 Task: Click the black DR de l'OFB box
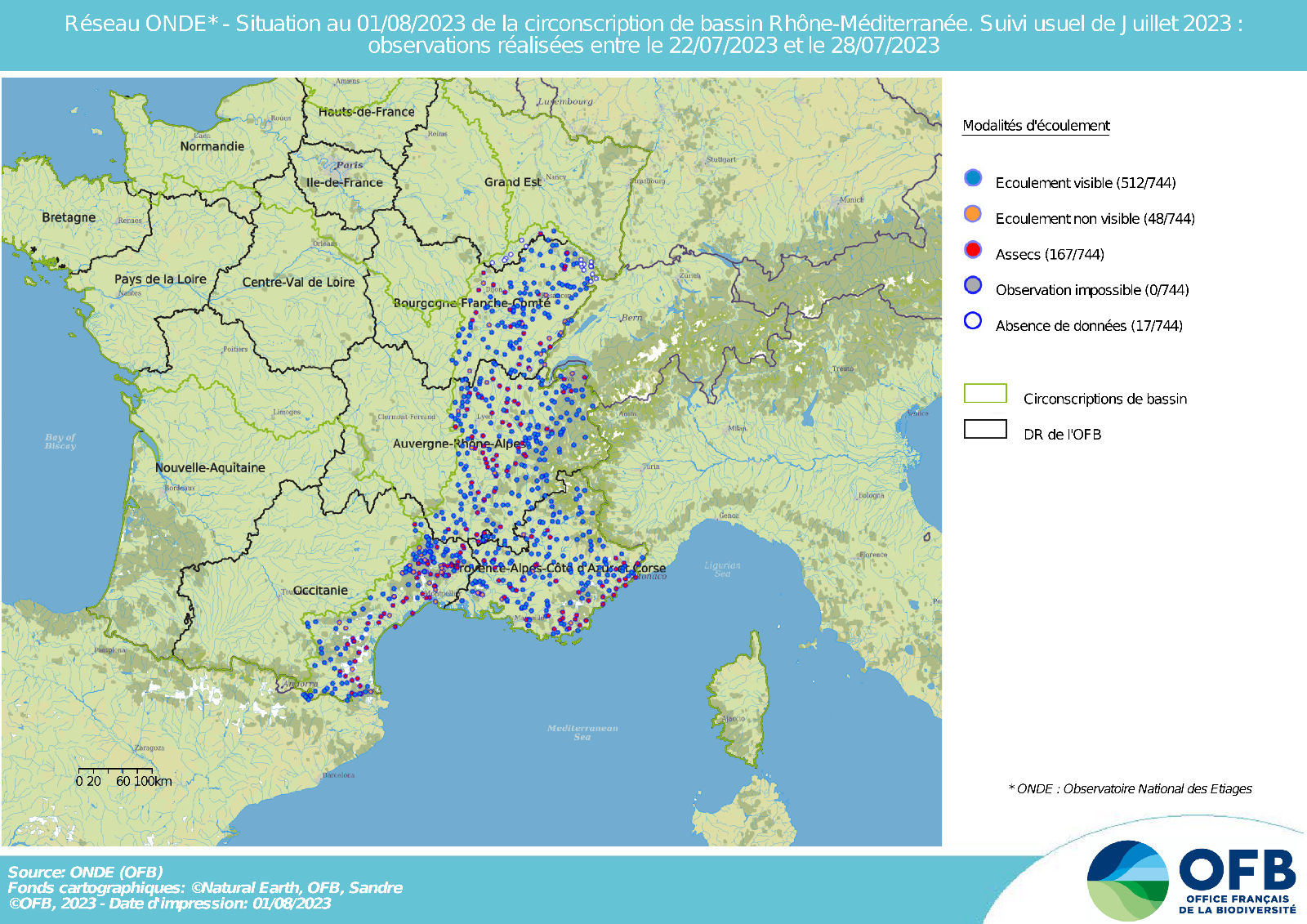click(985, 430)
